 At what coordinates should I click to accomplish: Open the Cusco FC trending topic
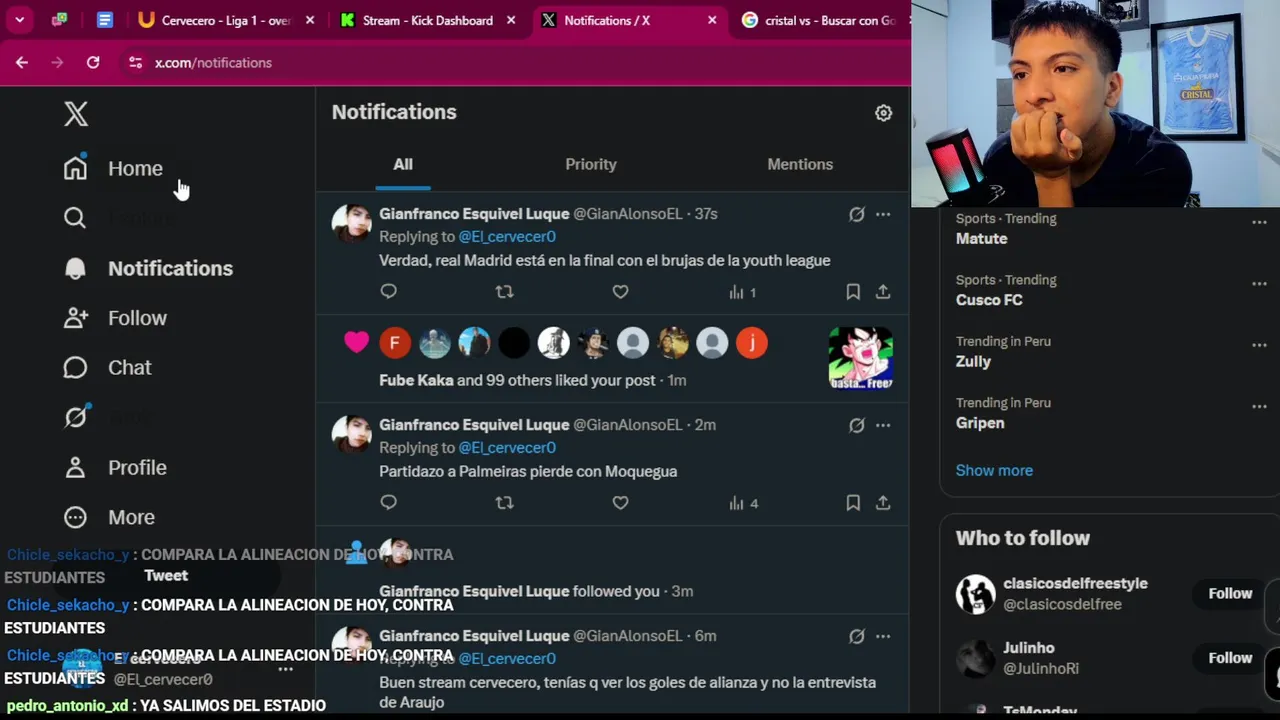coord(989,300)
